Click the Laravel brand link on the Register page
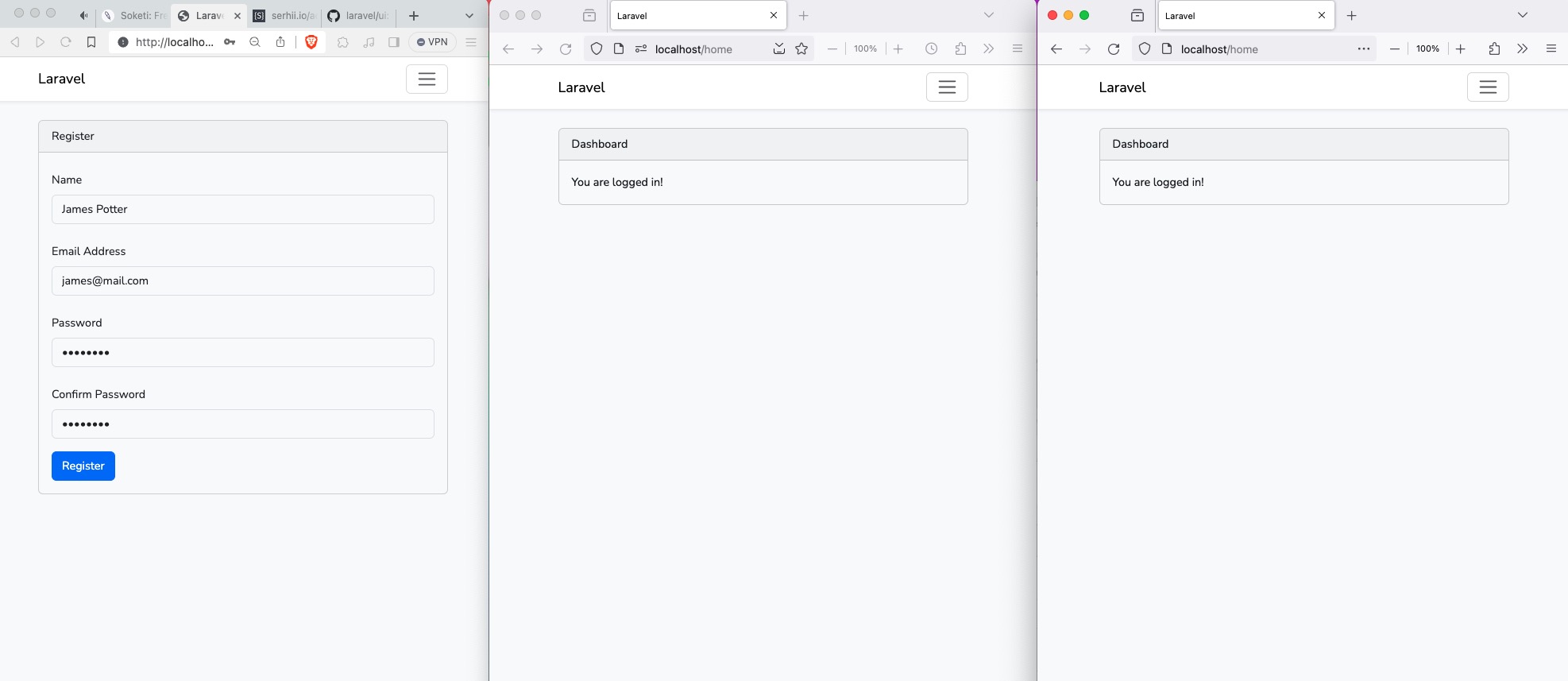This screenshot has height=681, width=1568. 61,79
